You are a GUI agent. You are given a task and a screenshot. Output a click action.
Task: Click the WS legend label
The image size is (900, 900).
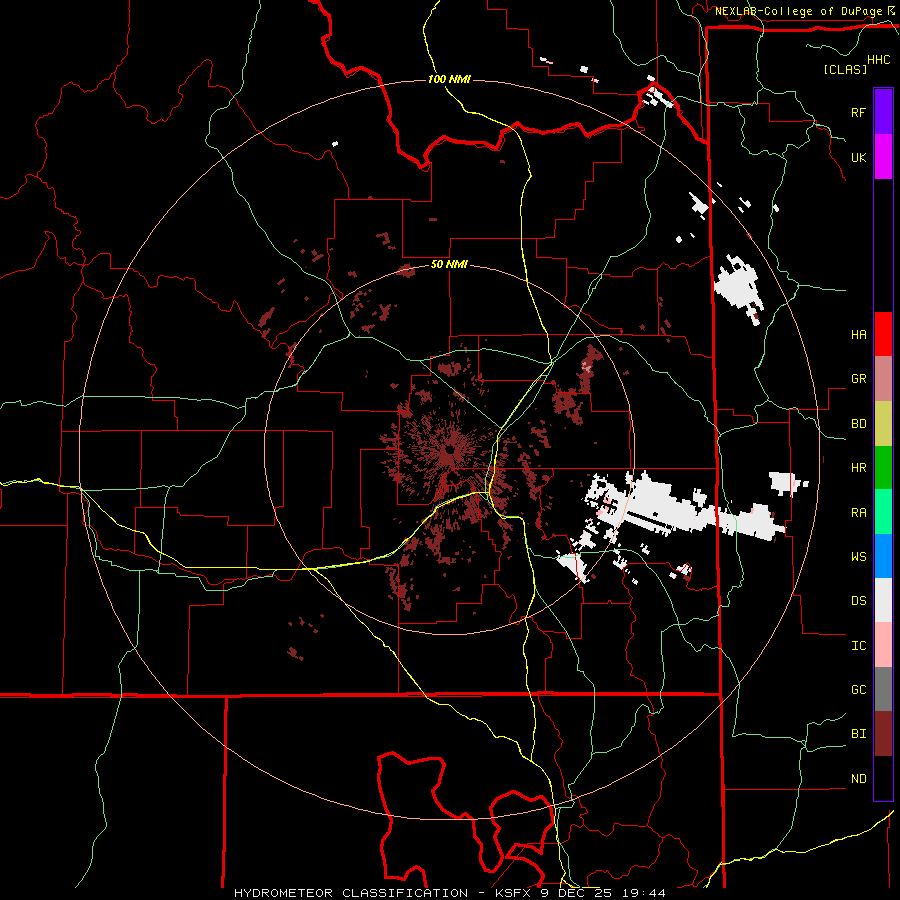pos(858,557)
